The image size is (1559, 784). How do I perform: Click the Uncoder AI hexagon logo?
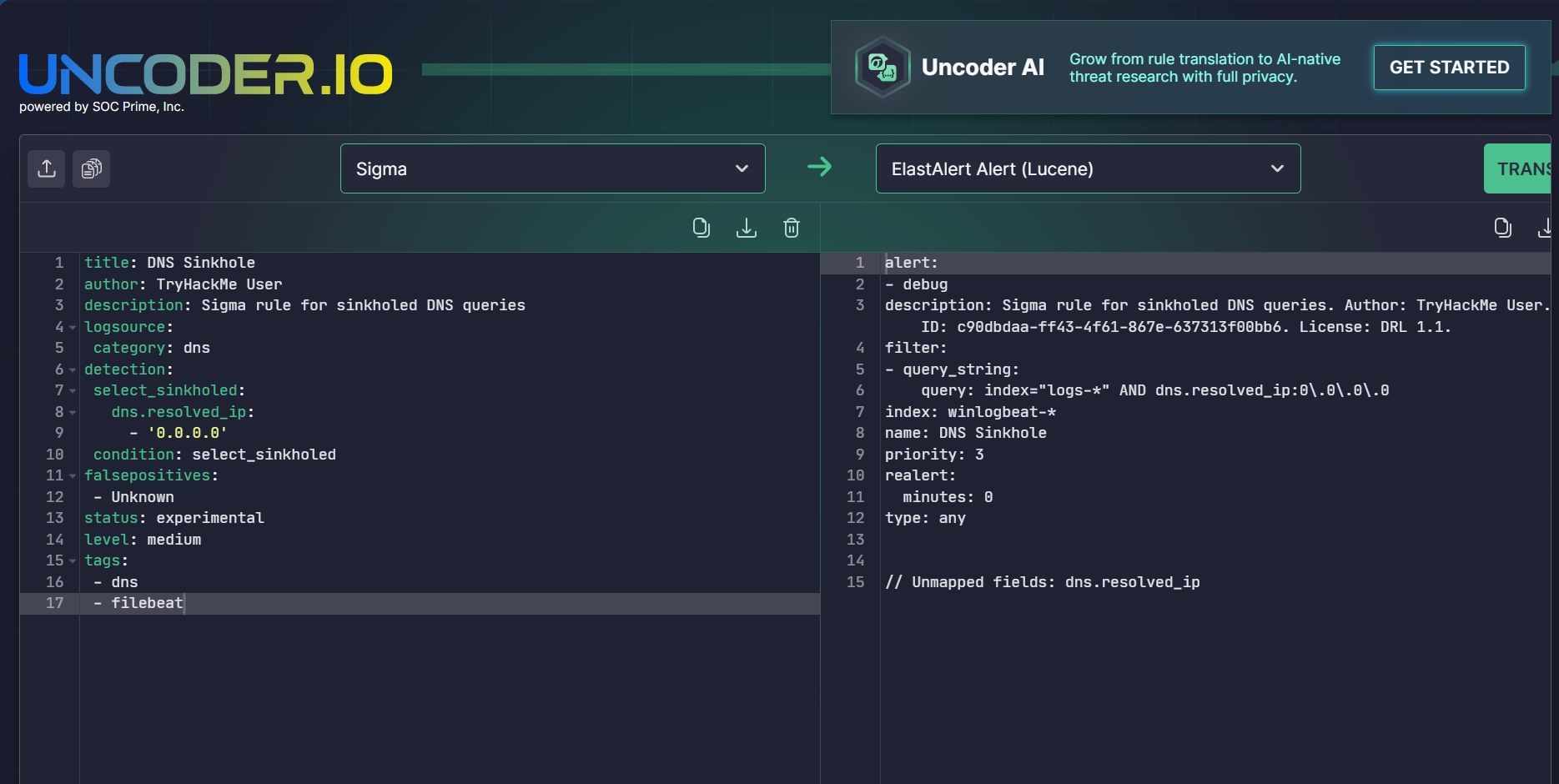(883, 67)
